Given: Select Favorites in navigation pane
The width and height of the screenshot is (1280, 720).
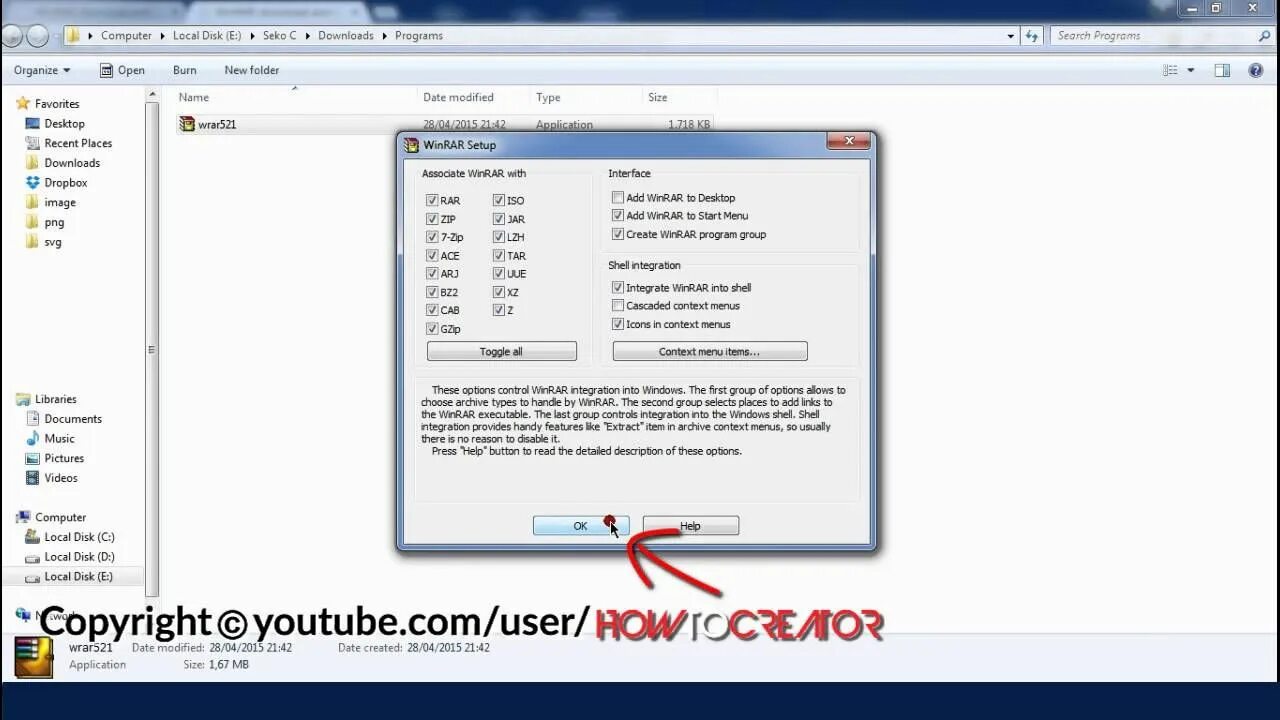Looking at the screenshot, I should [x=57, y=104].
